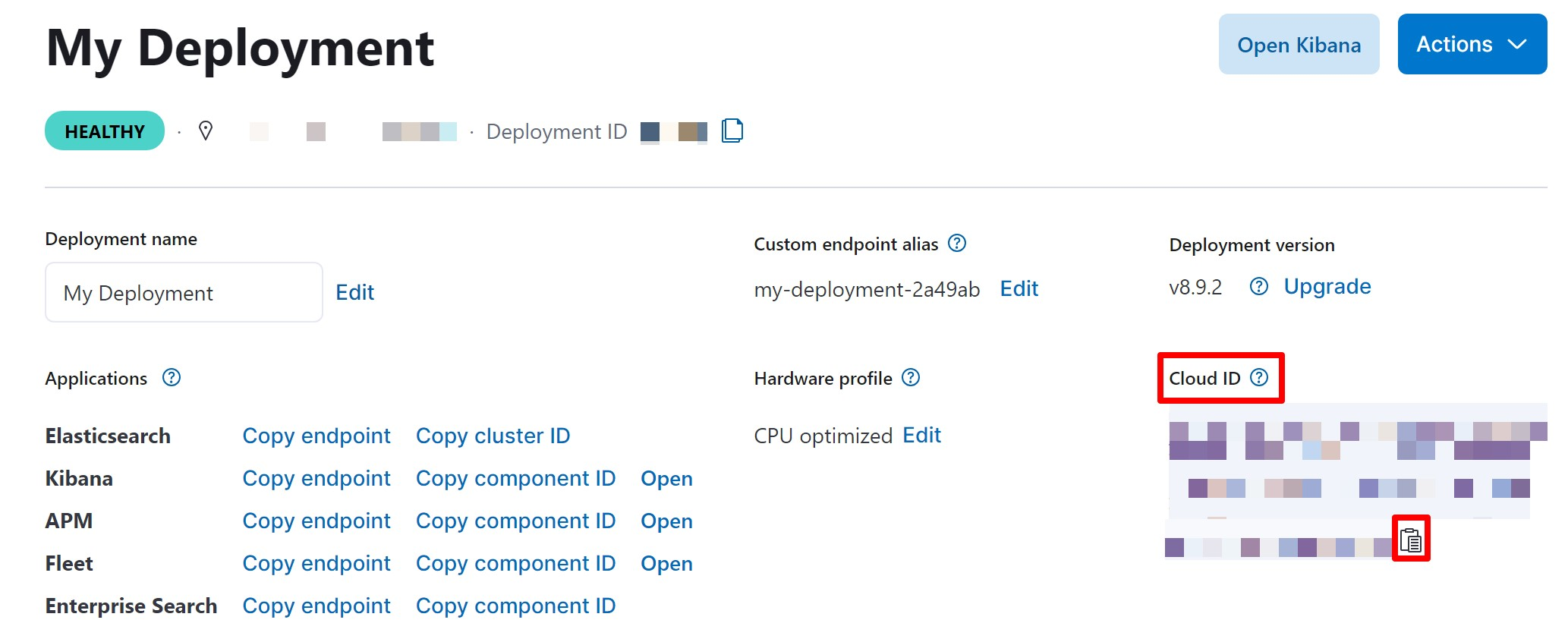Copy the Kibana endpoint

(316, 478)
